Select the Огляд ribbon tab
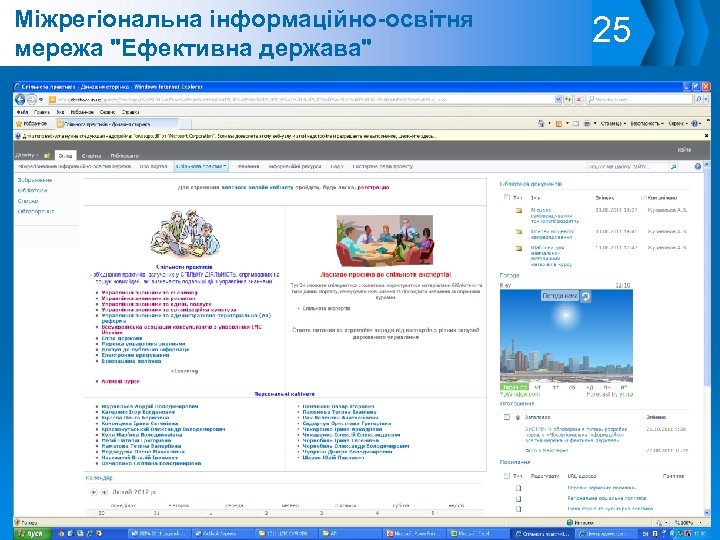Image resolution: width=720 pixels, height=540 pixels. point(65,155)
